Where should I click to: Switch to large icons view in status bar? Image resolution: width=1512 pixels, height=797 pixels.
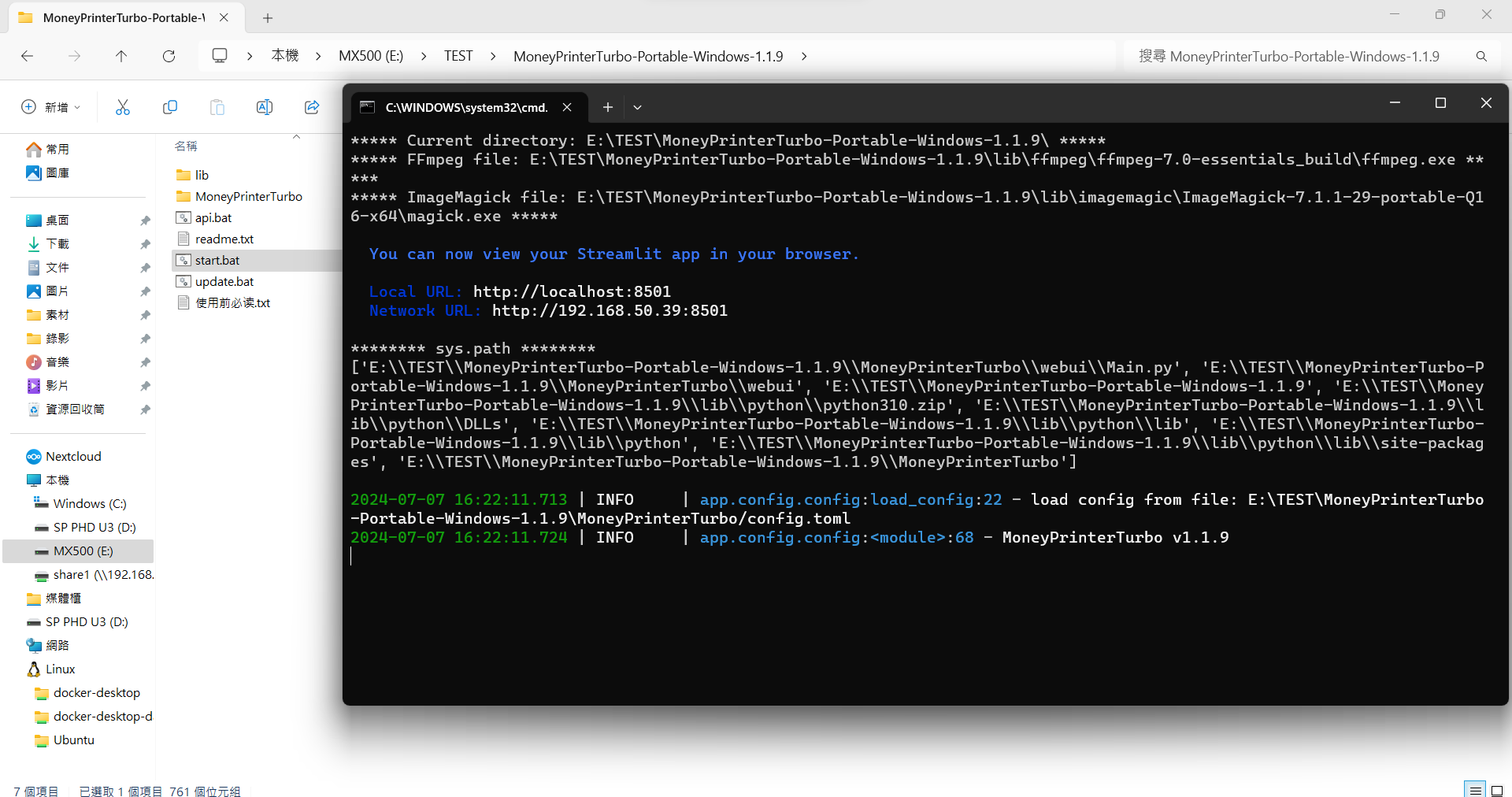pos(1497,790)
